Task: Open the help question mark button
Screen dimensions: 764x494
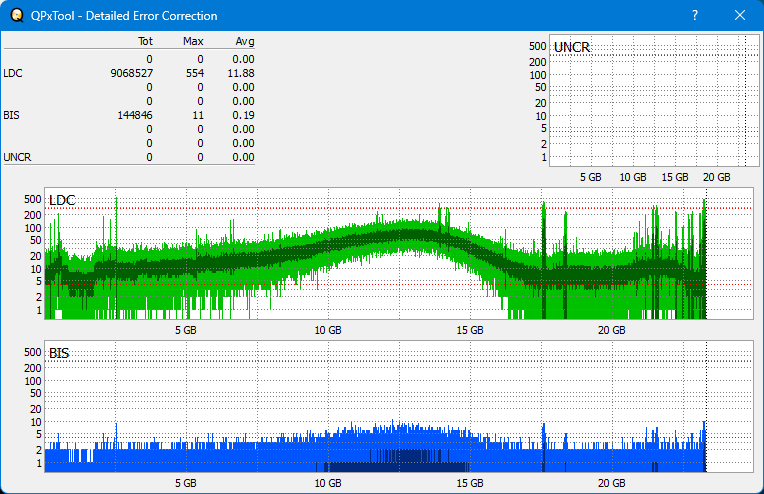Action: tap(695, 16)
